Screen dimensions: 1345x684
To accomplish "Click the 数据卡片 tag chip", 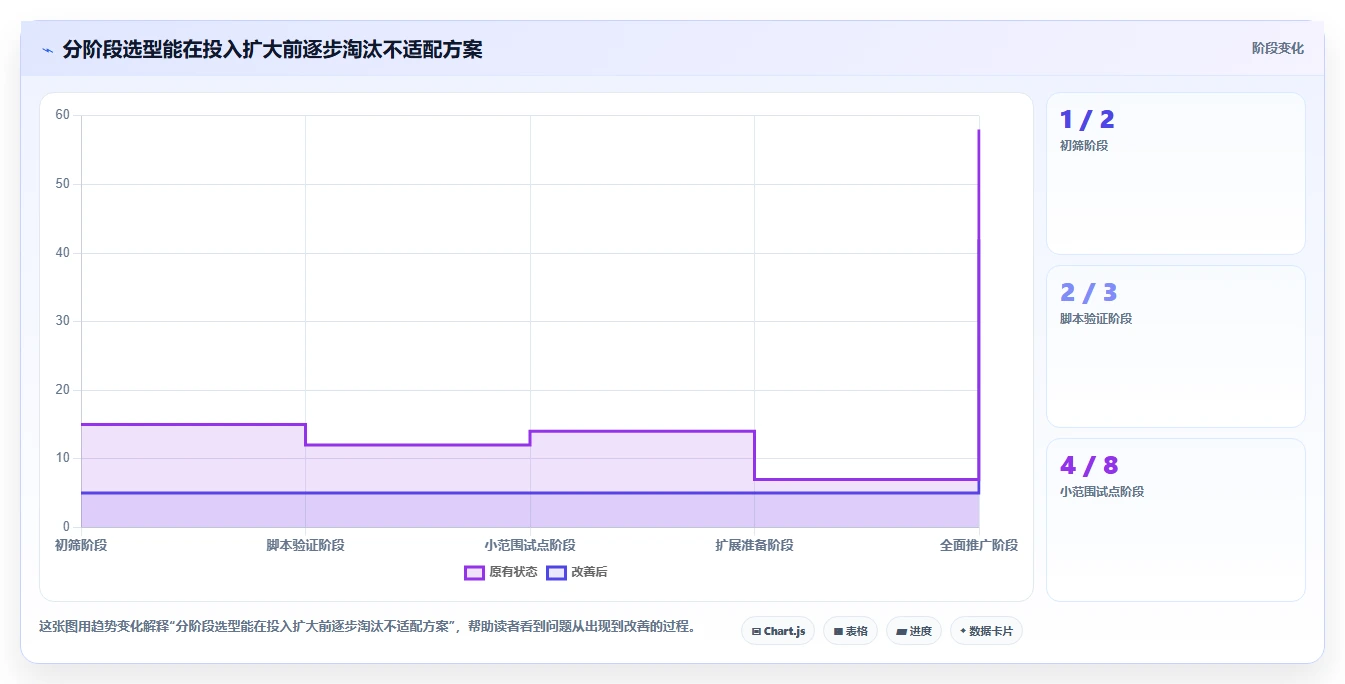I will pyautogui.click(x=986, y=631).
